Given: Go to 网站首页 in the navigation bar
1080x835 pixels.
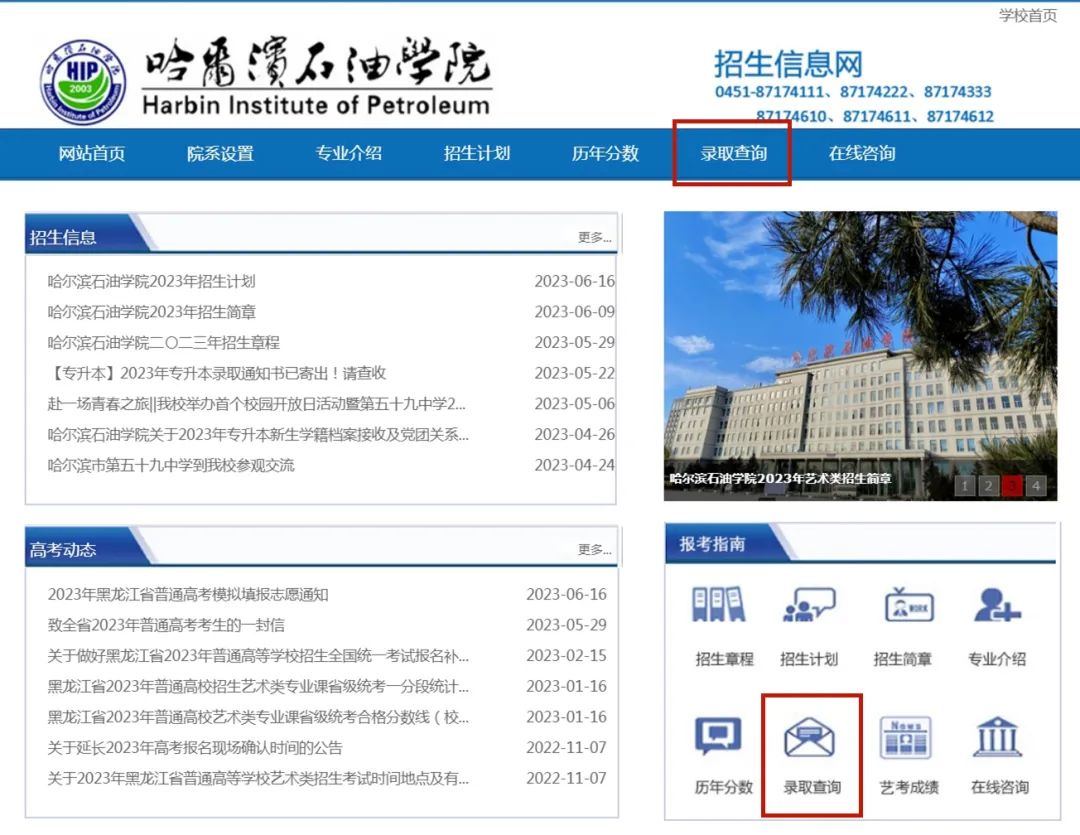Looking at the screenshot, I should click(92, 154).
